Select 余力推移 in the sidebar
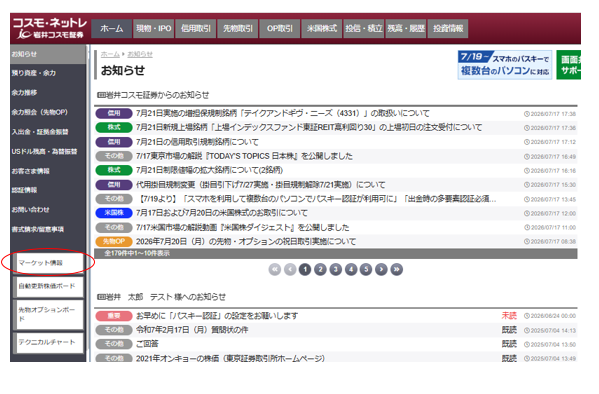The image size is (599, 394). [48, 92]
